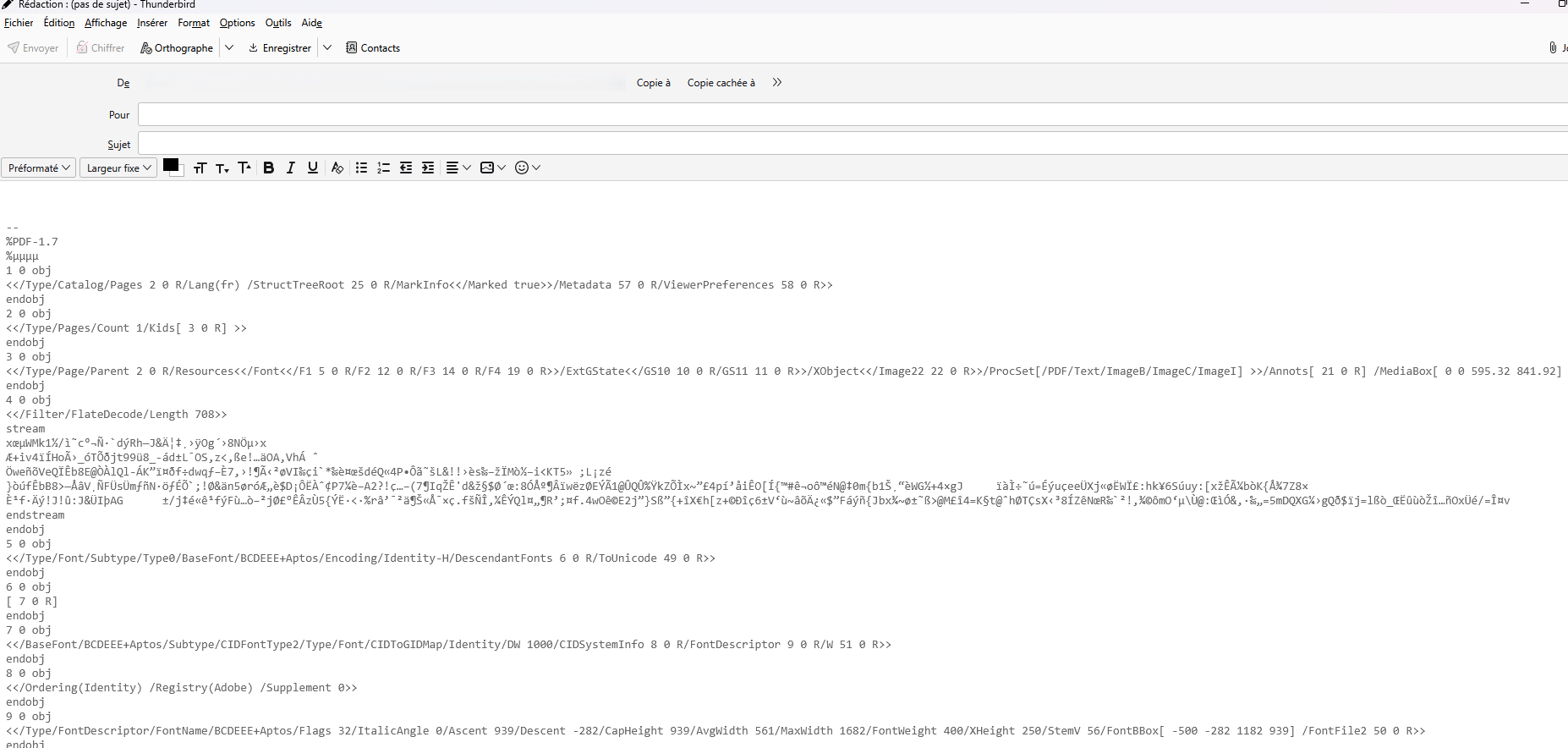Toggle italic text formatting
The image size is (1568, 748).
pyautogui.click(x=291, y=168)
